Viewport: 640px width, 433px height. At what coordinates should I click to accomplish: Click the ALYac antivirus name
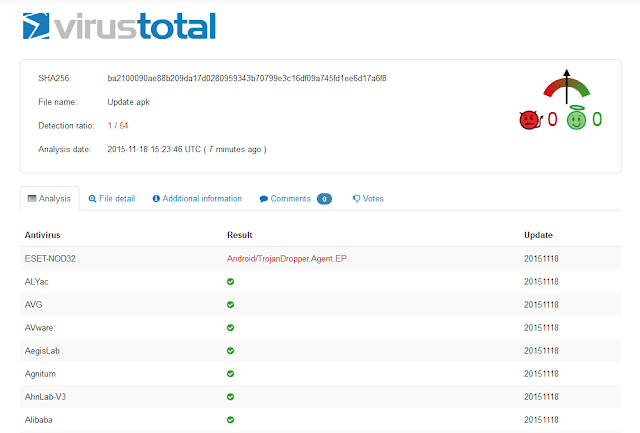[x=36, y=282]
